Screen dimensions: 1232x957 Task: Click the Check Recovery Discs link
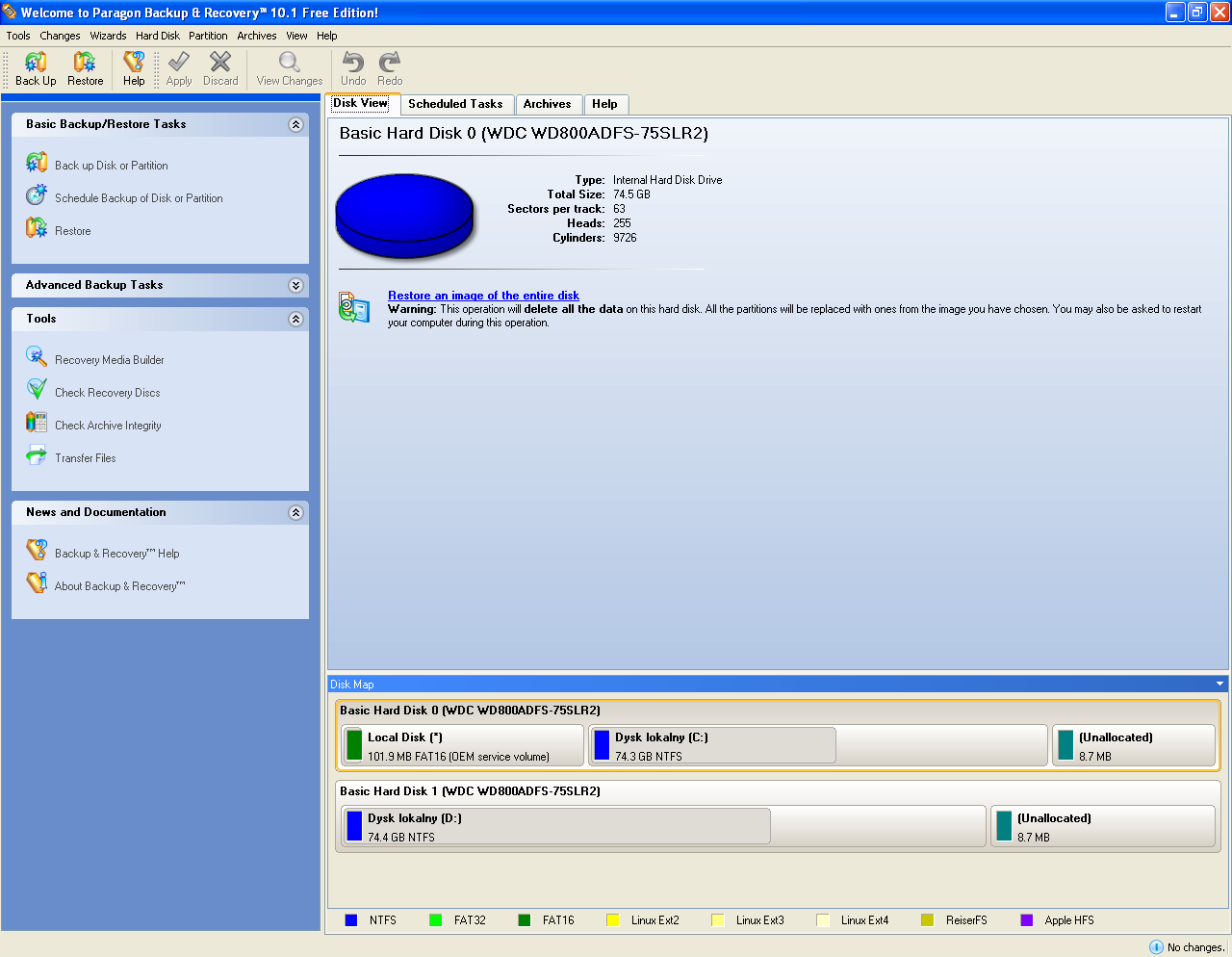click(x=108, y=393)
